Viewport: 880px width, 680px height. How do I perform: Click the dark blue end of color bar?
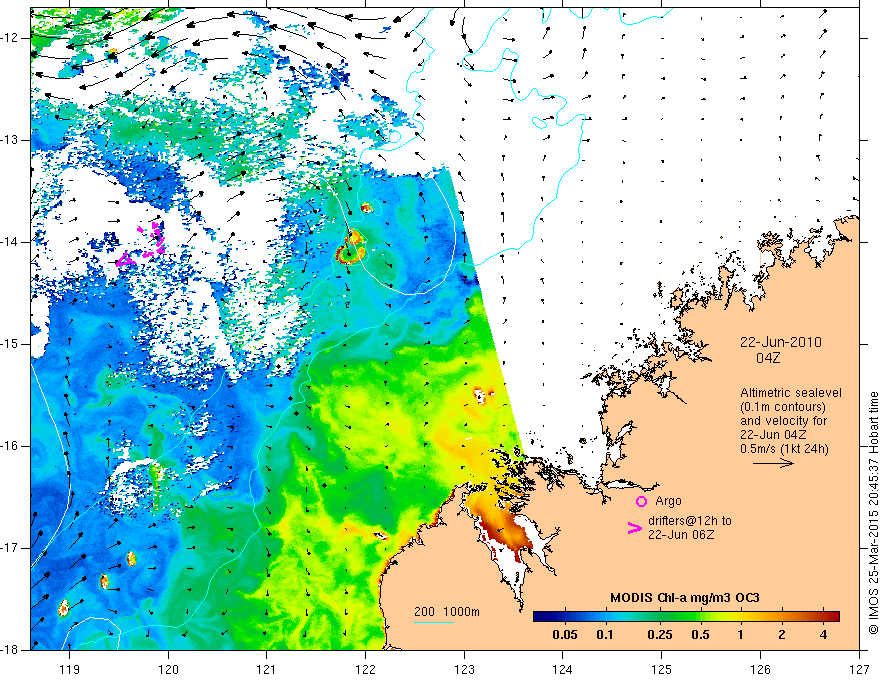pos(539,616)
